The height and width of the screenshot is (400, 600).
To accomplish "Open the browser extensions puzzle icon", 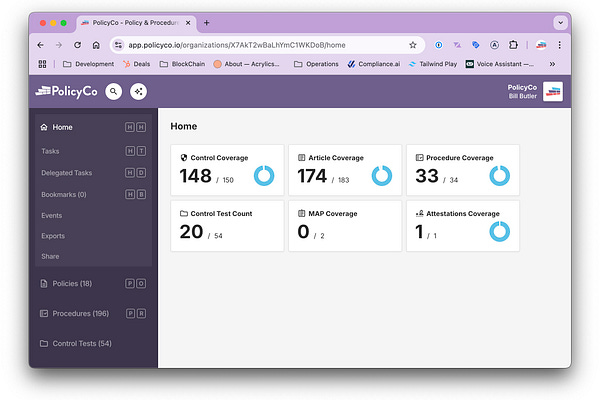I will pos(513,45).
